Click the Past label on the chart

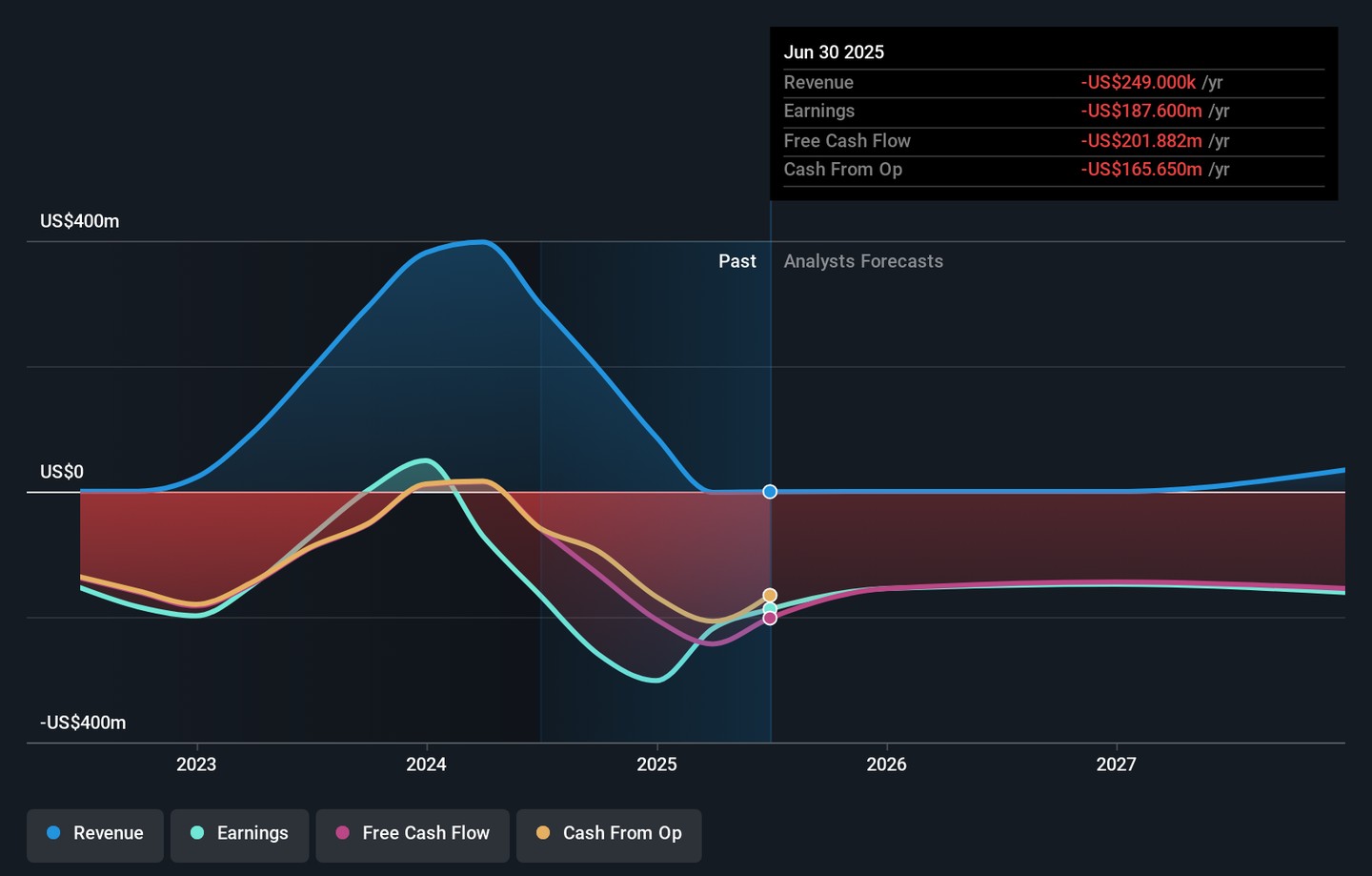[736, 261]
